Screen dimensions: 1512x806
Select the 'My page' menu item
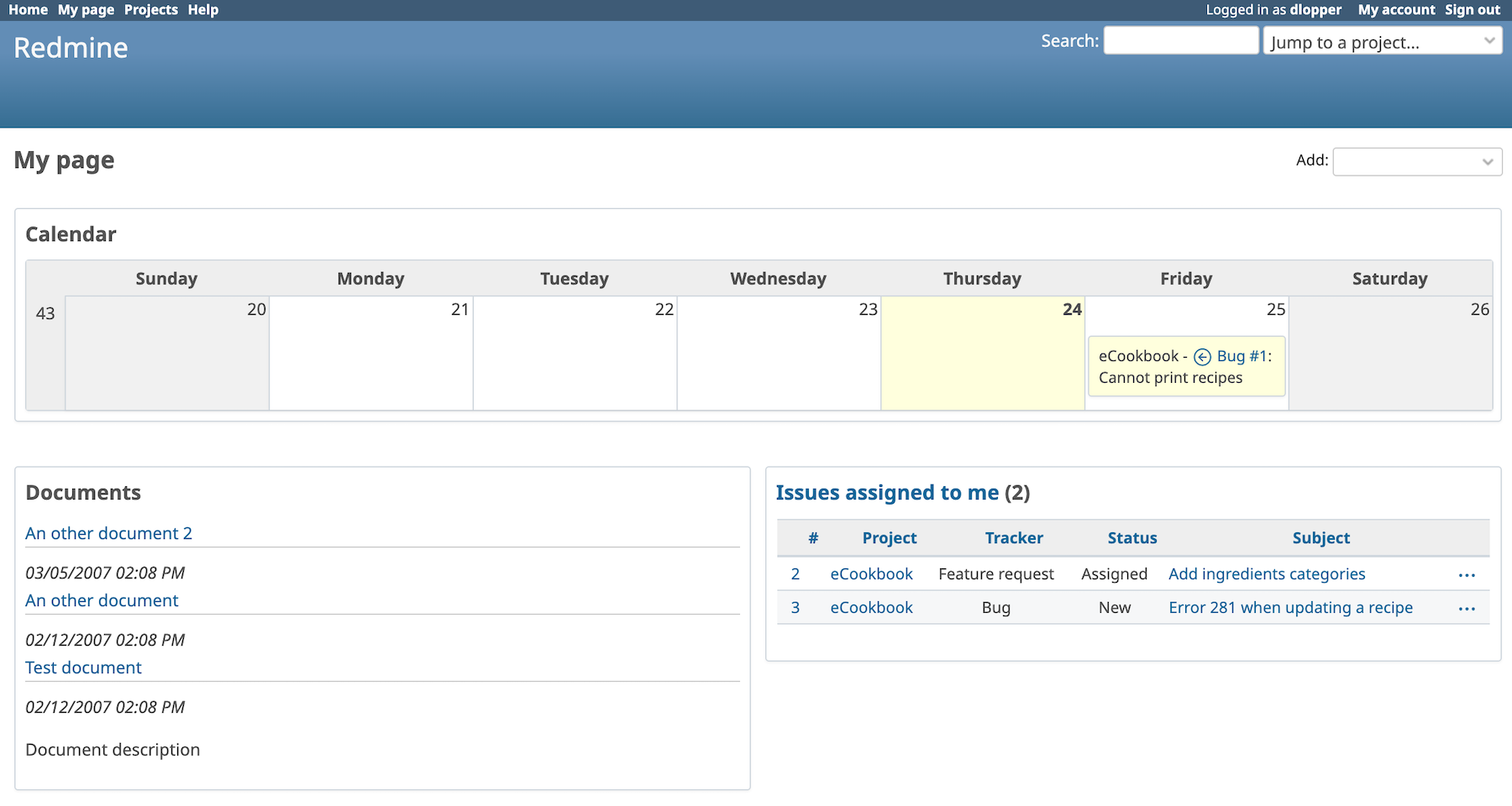click(85, 9)
